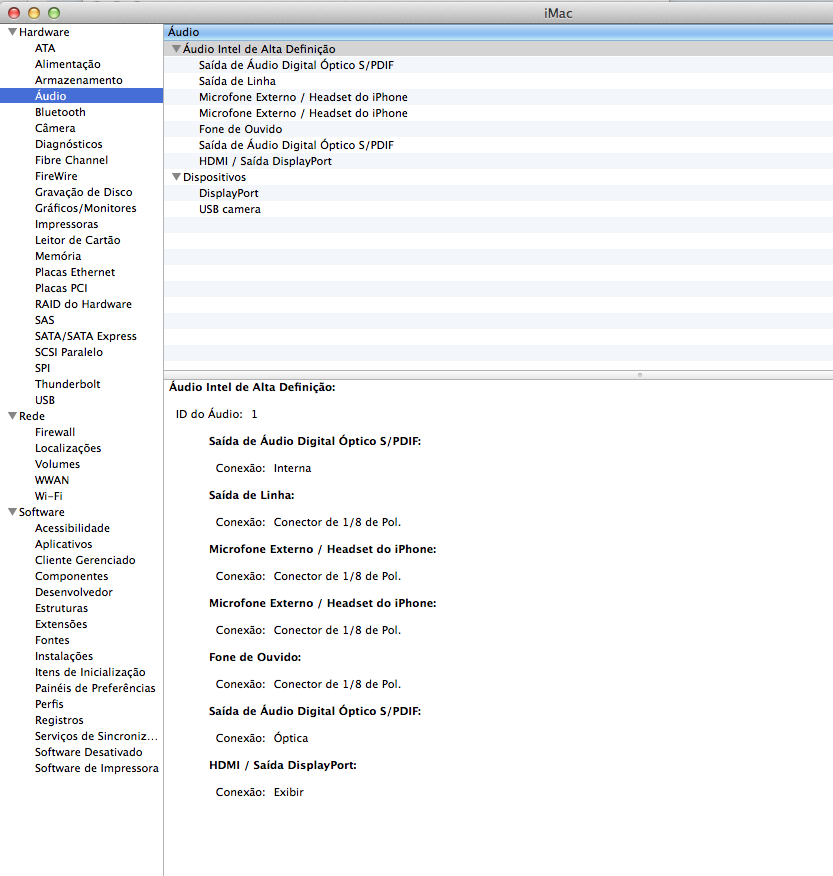The height and width of the screenshot is (876, 833).
Task: Collapse the Software section triangle
Action: [12, 512]
